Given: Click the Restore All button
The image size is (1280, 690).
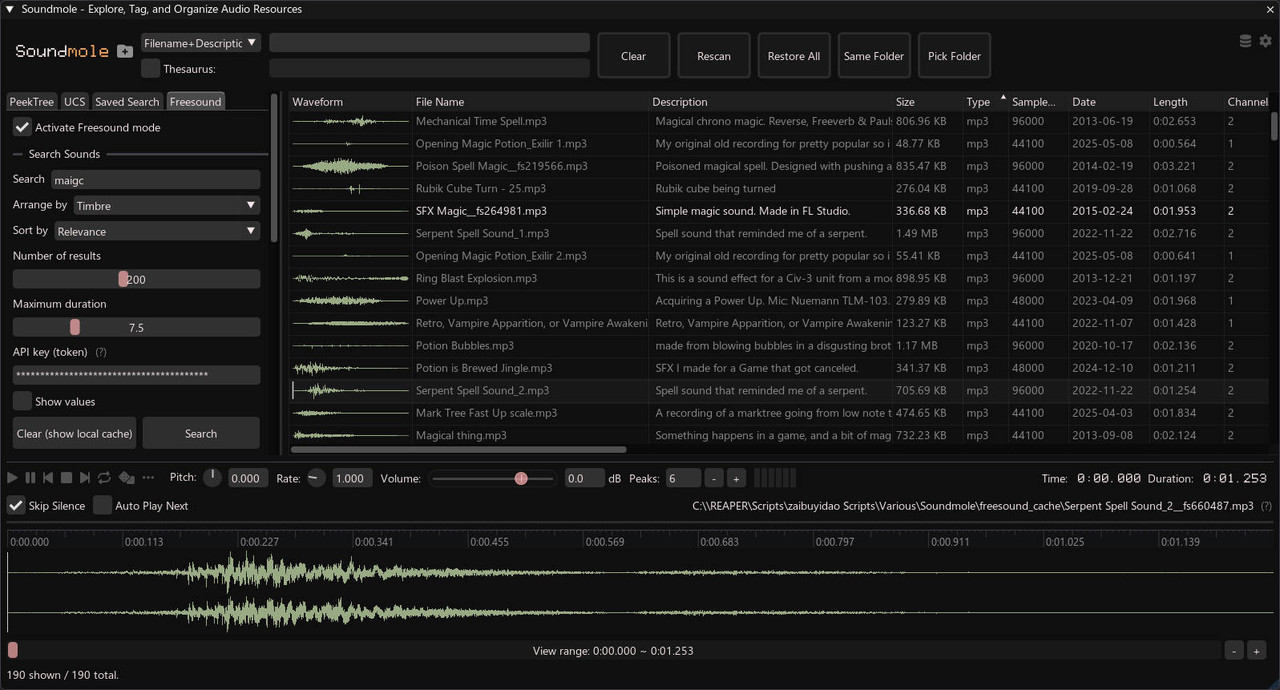Looking at the screenshot, I should [794, 56].
